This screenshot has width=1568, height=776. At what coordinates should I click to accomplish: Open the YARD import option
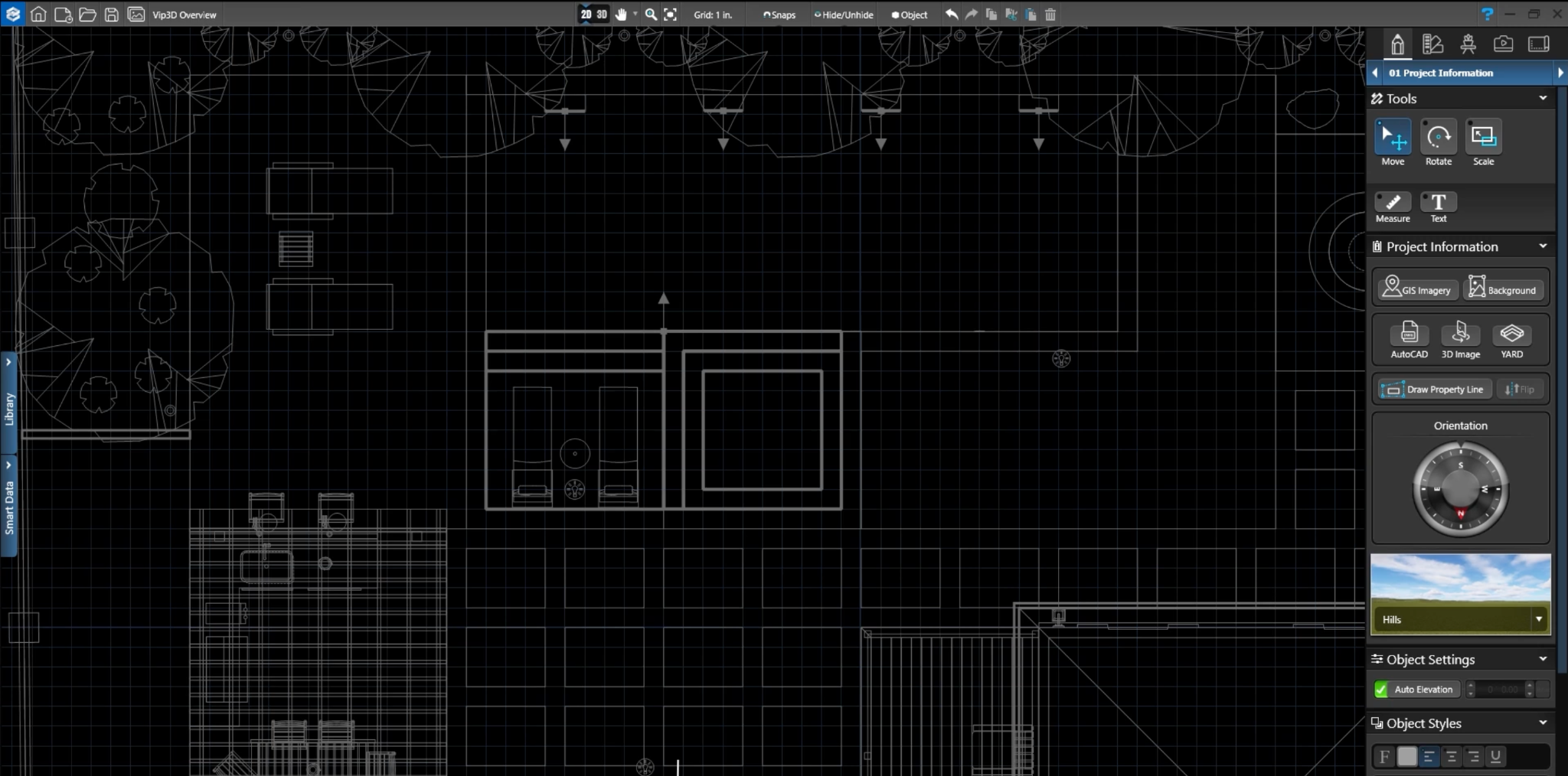click(x=1511, y=340)
